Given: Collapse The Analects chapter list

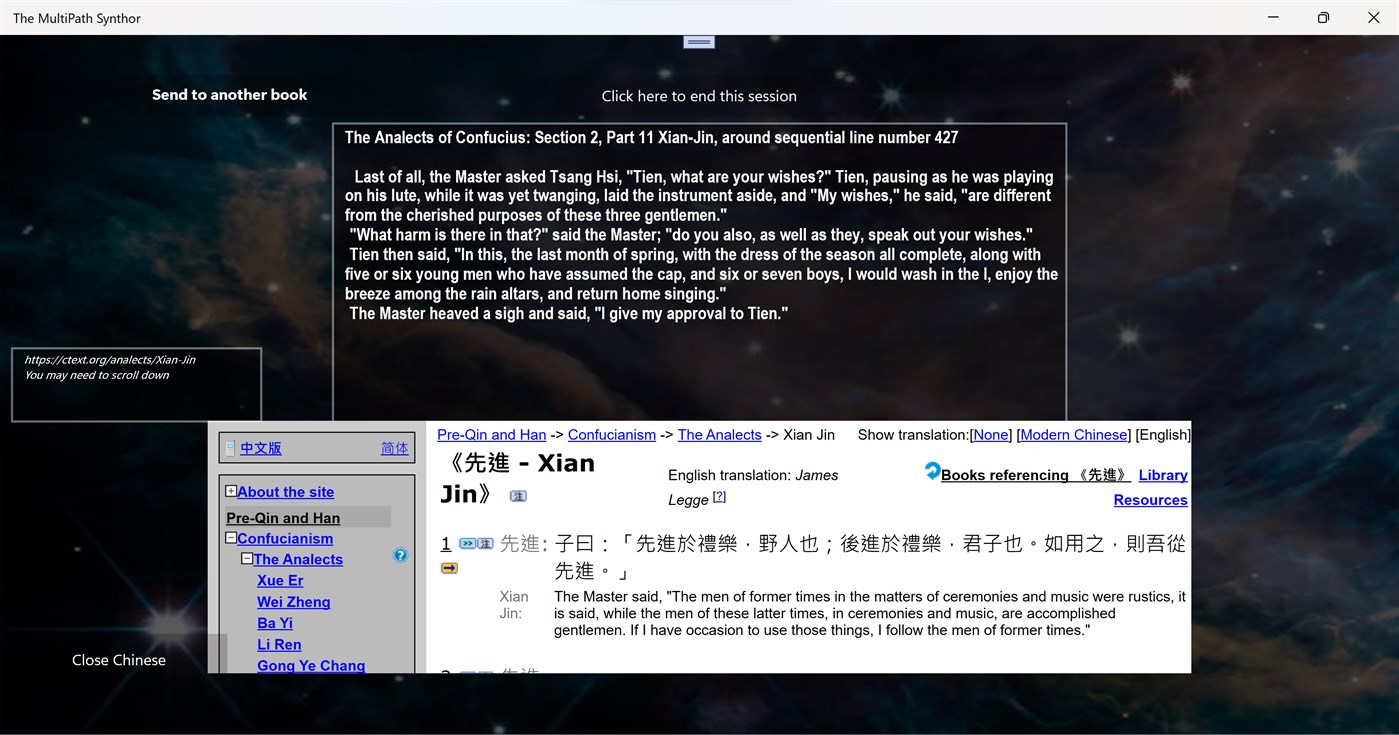Looking at the screenshot, I should pyautogui.click(x=246, y=559).
